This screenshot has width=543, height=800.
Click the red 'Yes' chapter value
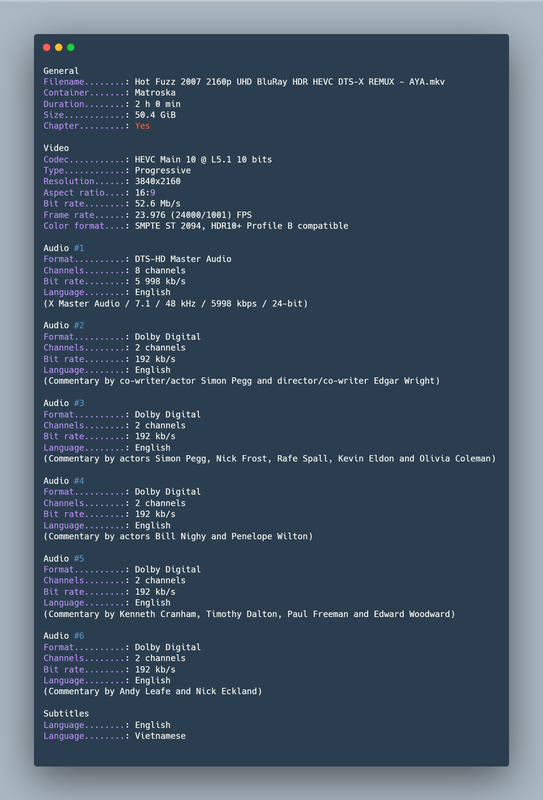142,126
